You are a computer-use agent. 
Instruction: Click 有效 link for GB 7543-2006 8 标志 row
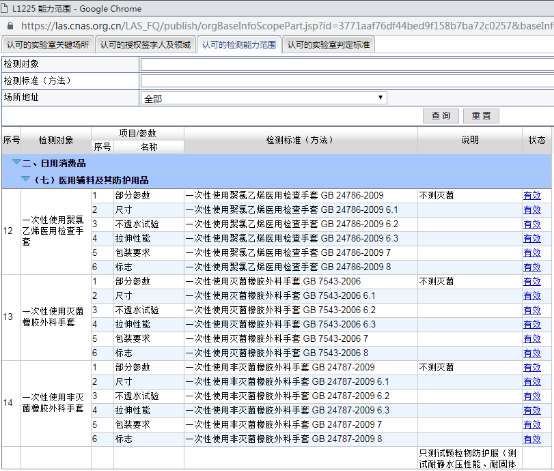point(532,353)
